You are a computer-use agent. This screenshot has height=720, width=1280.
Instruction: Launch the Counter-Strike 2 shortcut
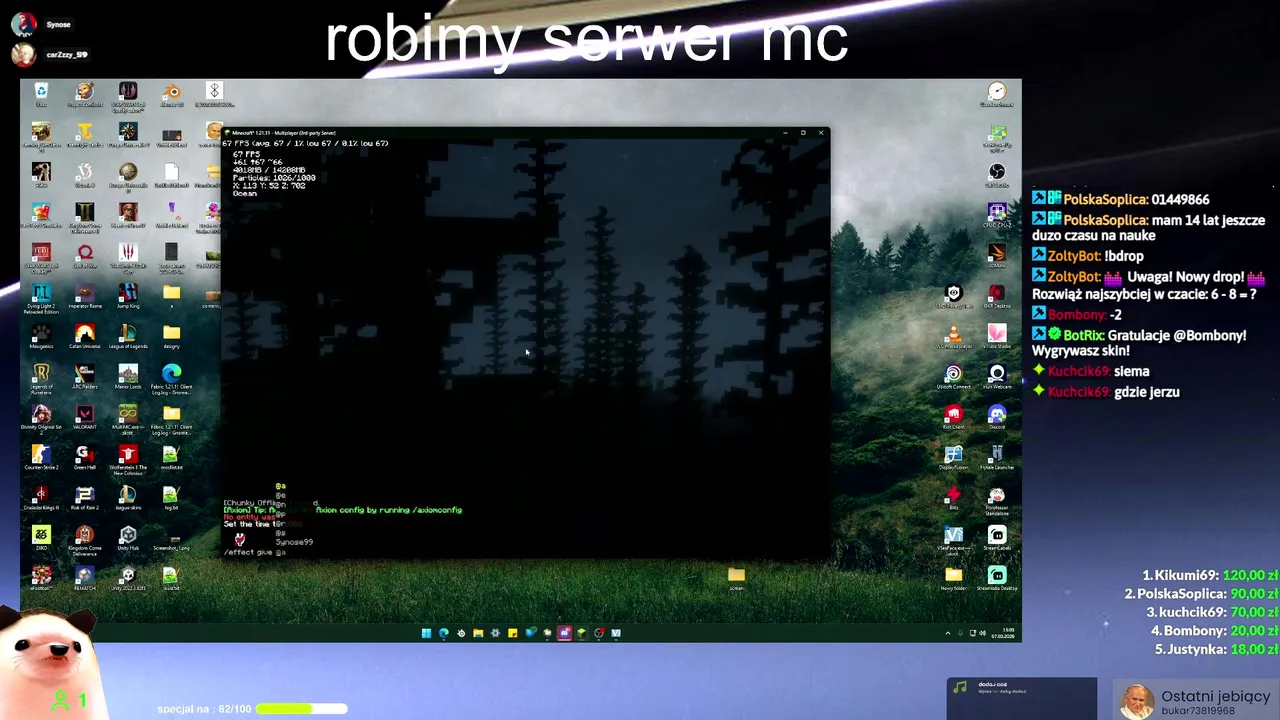coord(41,458)
